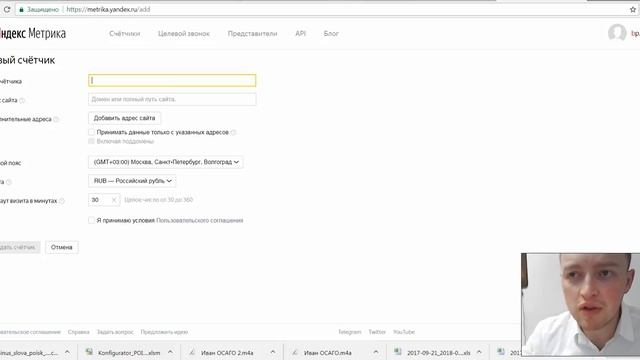This screenshot has height=360, width=640.
Task: Open the Справка footer link
Action: coord(78,332)
